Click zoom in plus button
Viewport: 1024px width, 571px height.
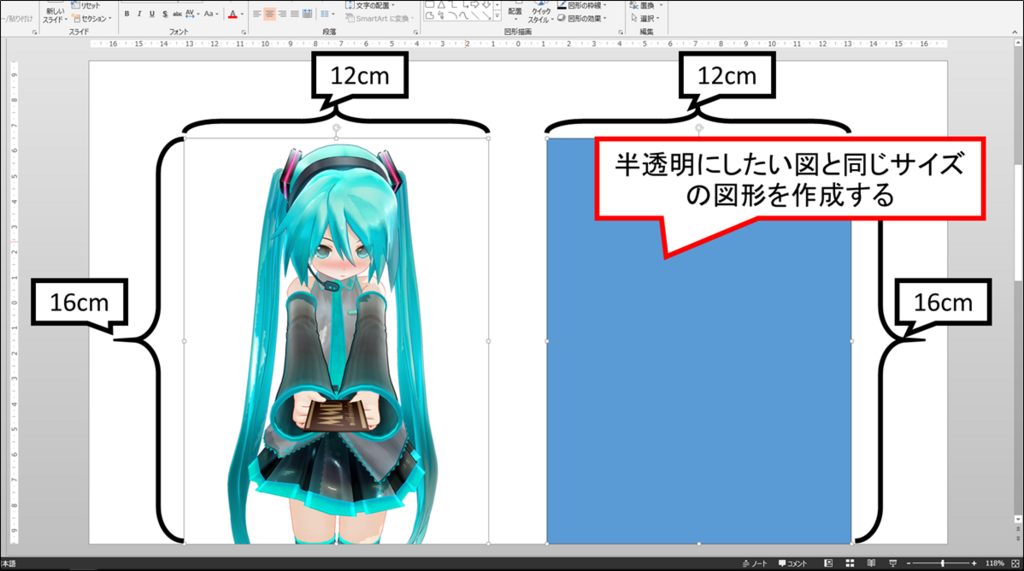[974, 563]
